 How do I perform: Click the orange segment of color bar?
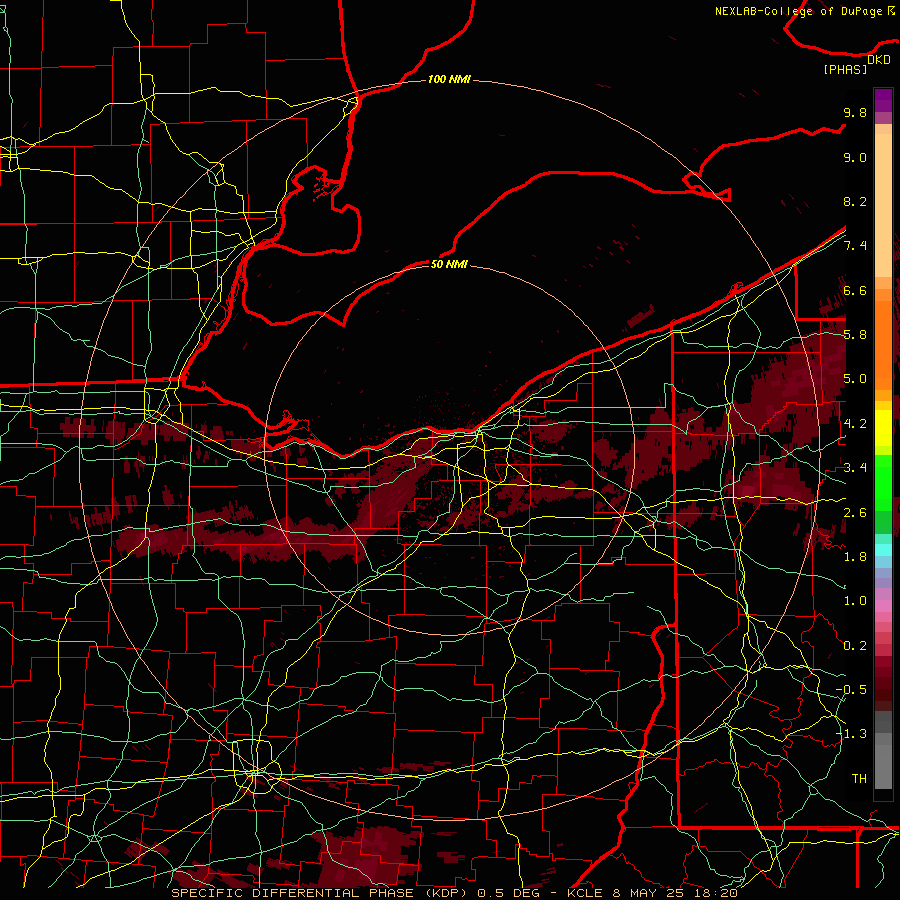883,345
